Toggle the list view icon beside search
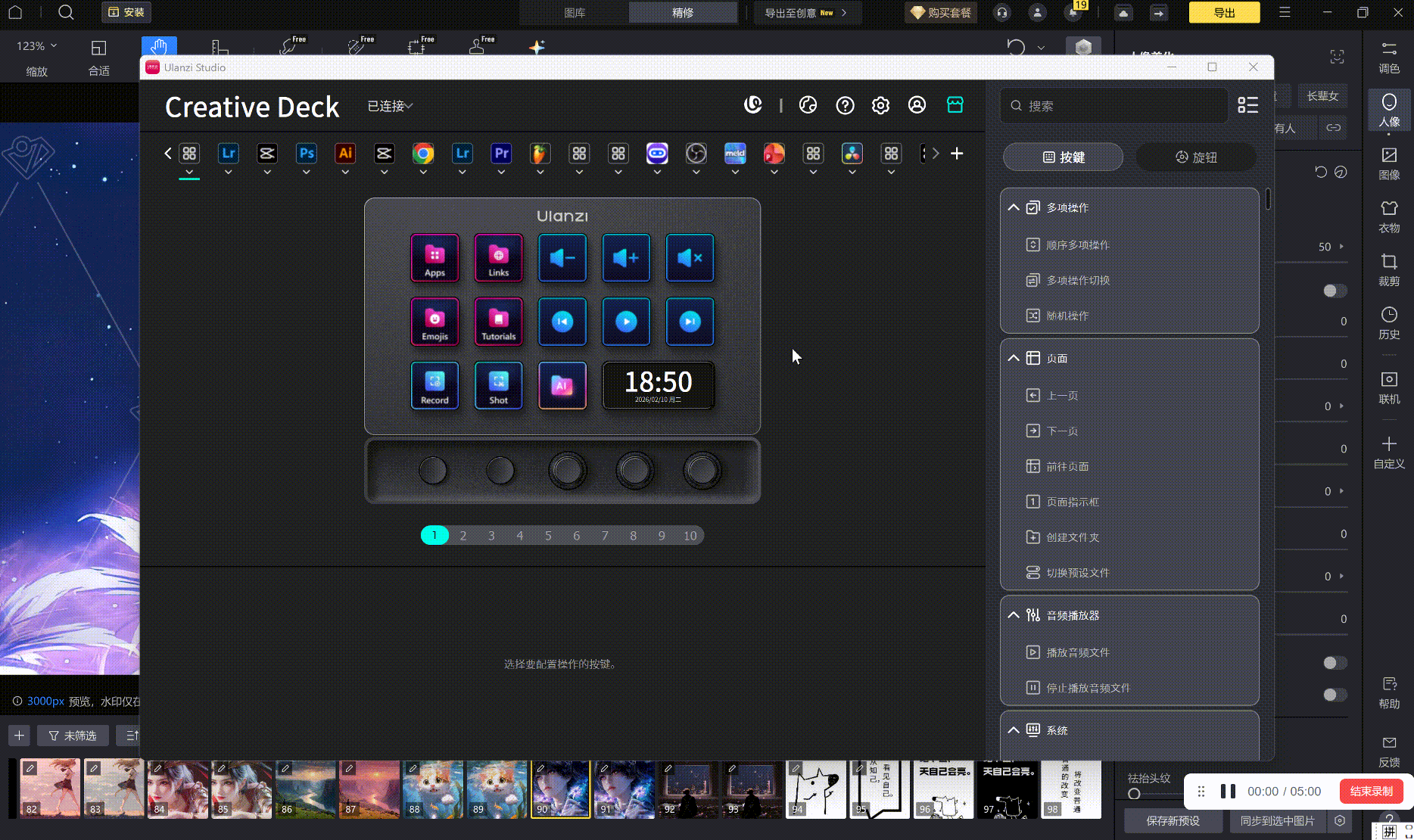The width and height of the screenshot is (1414, 840). click(x=1247, y=105)
